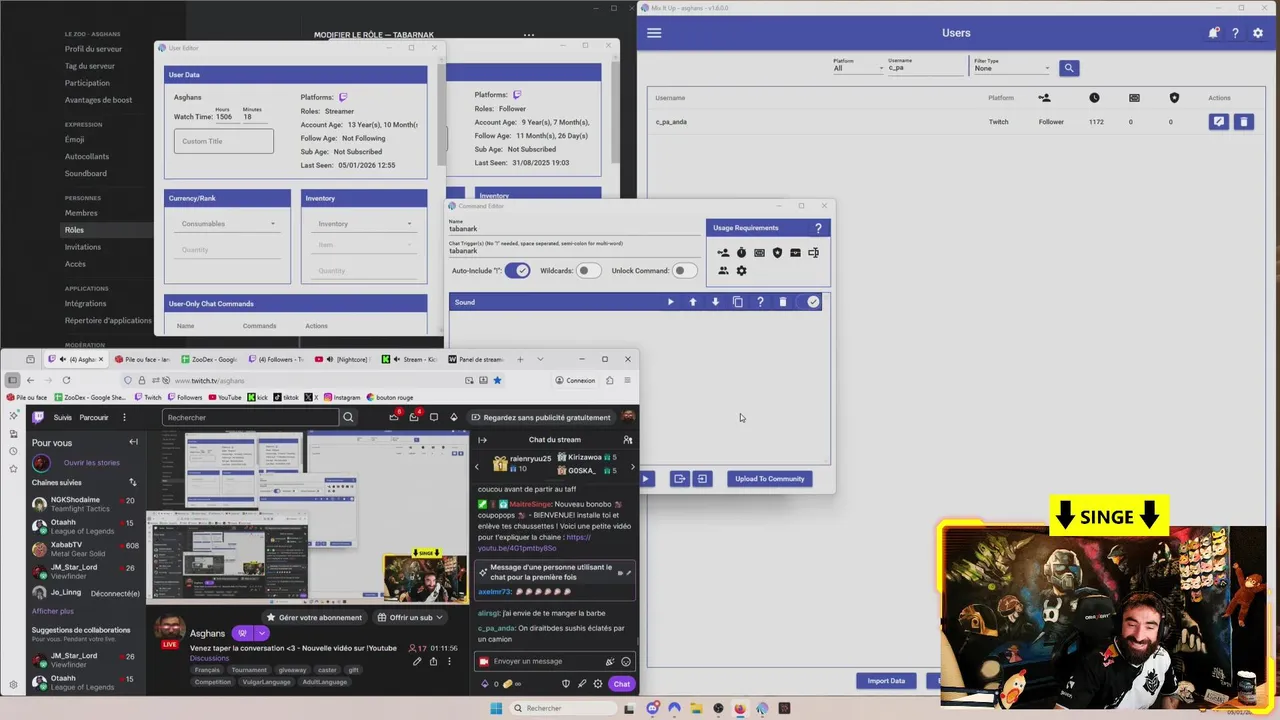Show more followed channels via Afficher plus
The image size is (1280, 720).
53,611
